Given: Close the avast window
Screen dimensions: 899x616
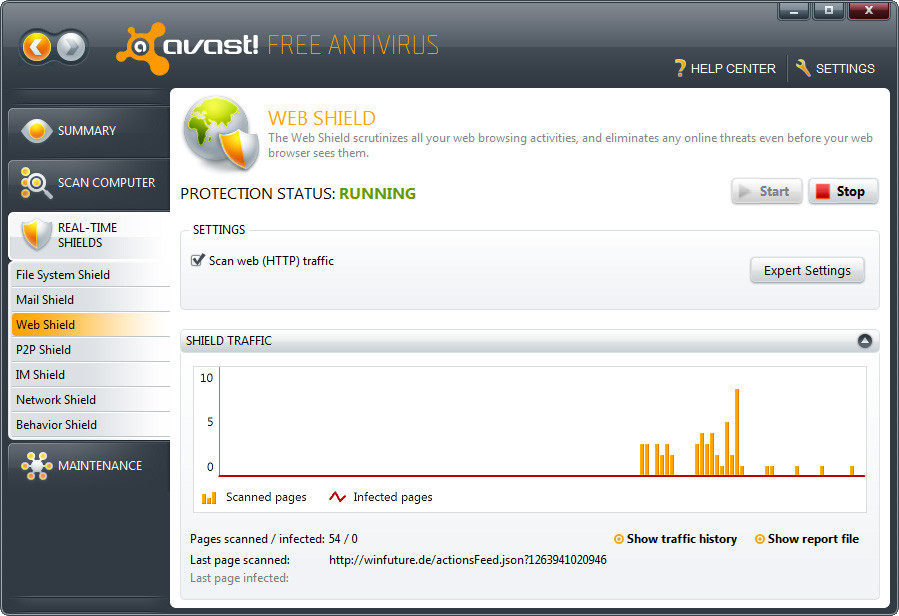Looking at the screenshot, I should (x=869, y=11).
